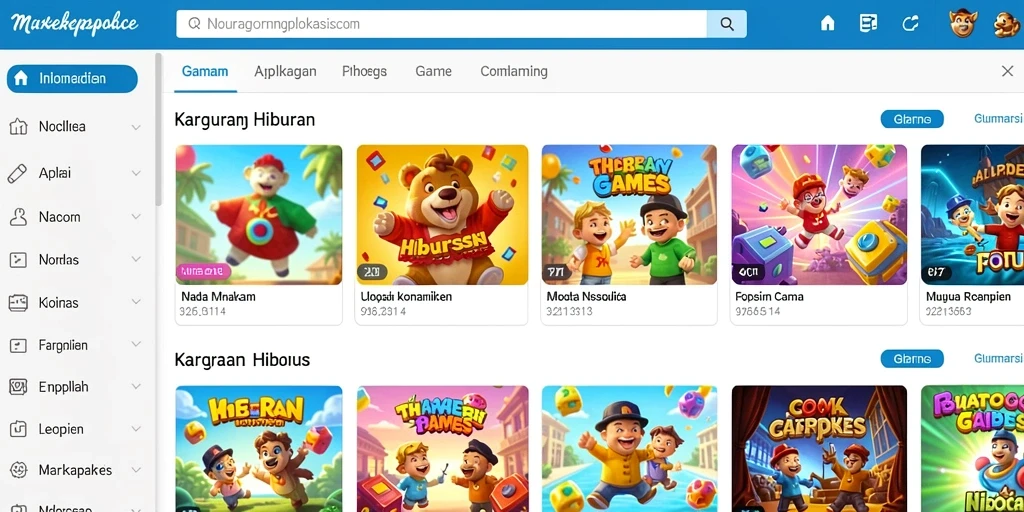Open the Uopadi konamiken bear game thumbnail

(442, 215)
